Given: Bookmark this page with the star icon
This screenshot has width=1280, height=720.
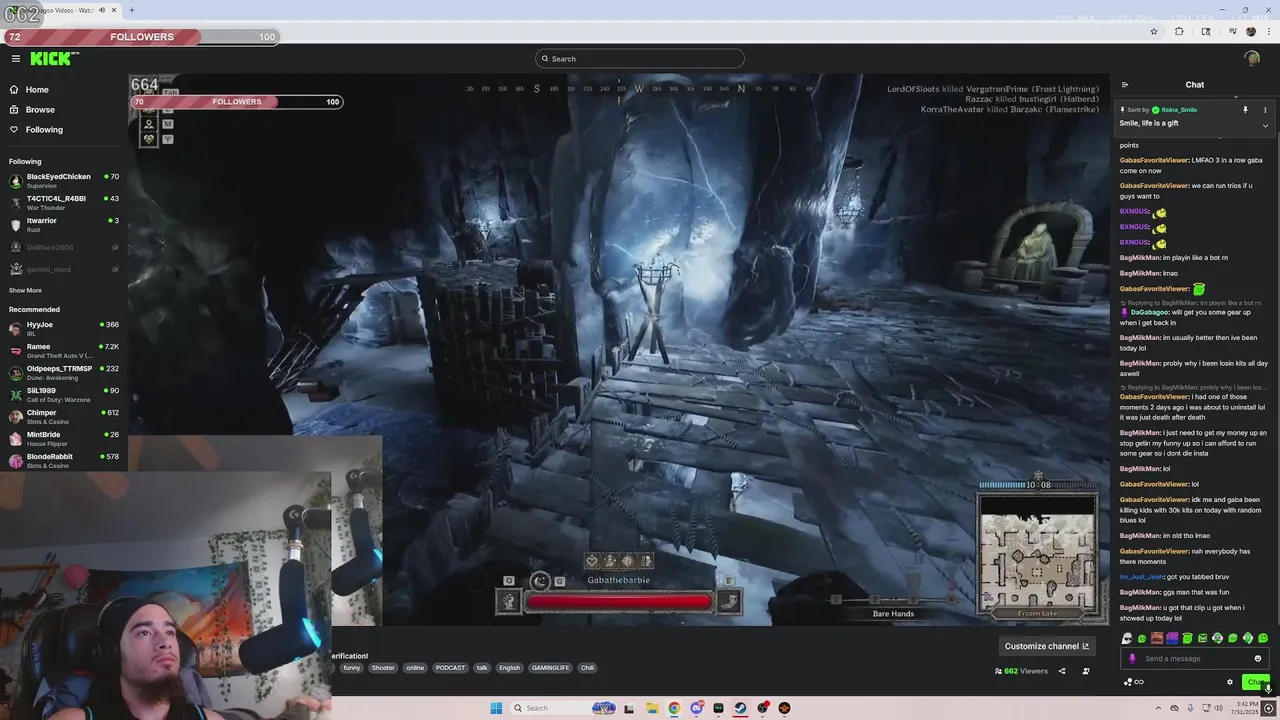Looking at the screenshot, I should click(1154, 32).
